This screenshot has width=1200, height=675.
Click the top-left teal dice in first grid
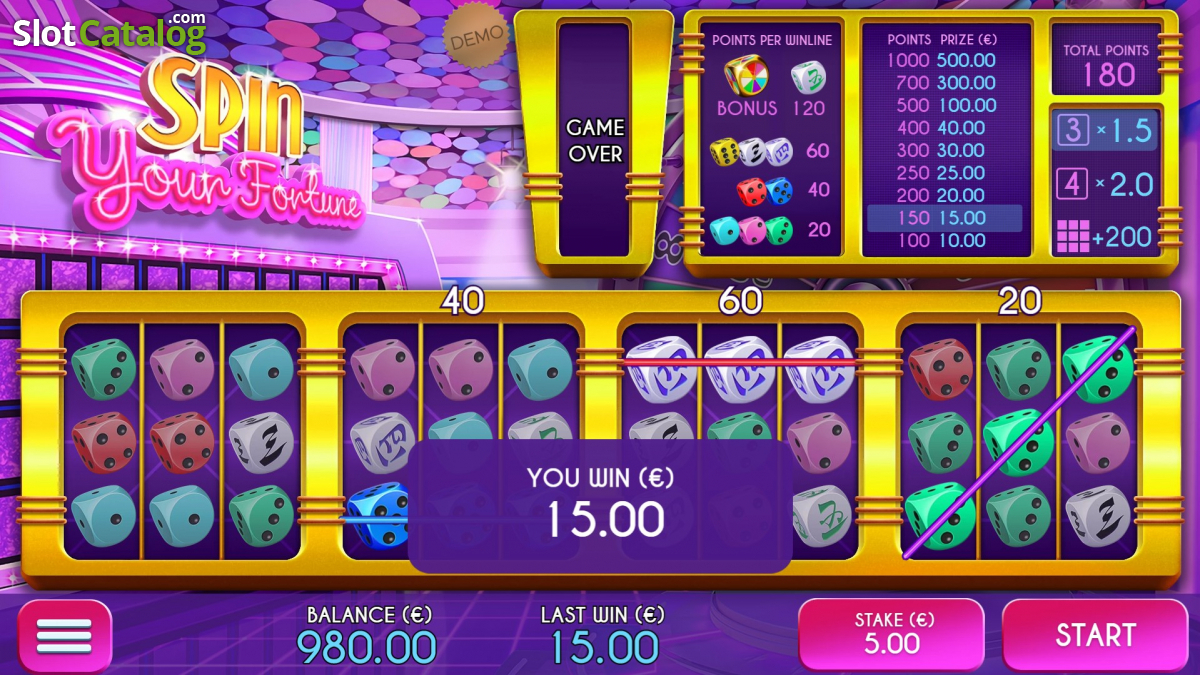pos(103,369)
